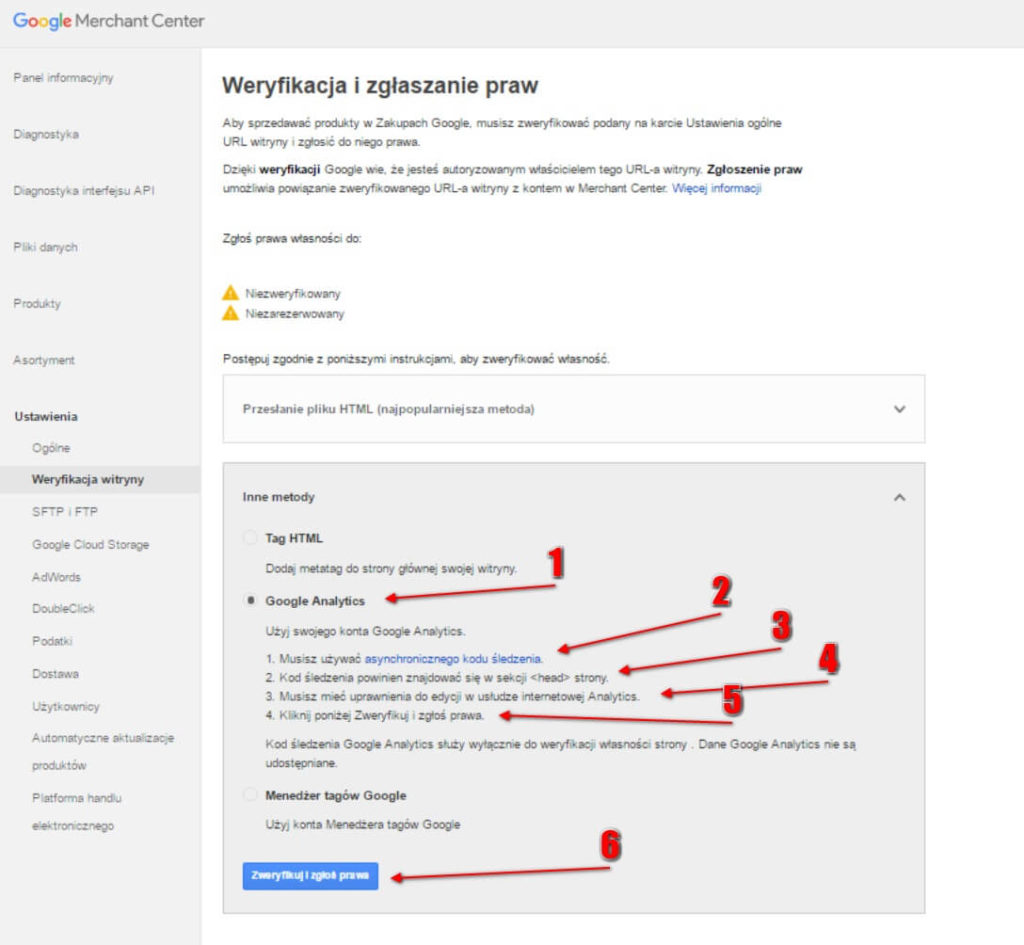The height and width of the screenshot is (945, 1024).
Task: Click the Weryfikacja i zgłaszanie praw heading
Action: (x=380, y=86)
